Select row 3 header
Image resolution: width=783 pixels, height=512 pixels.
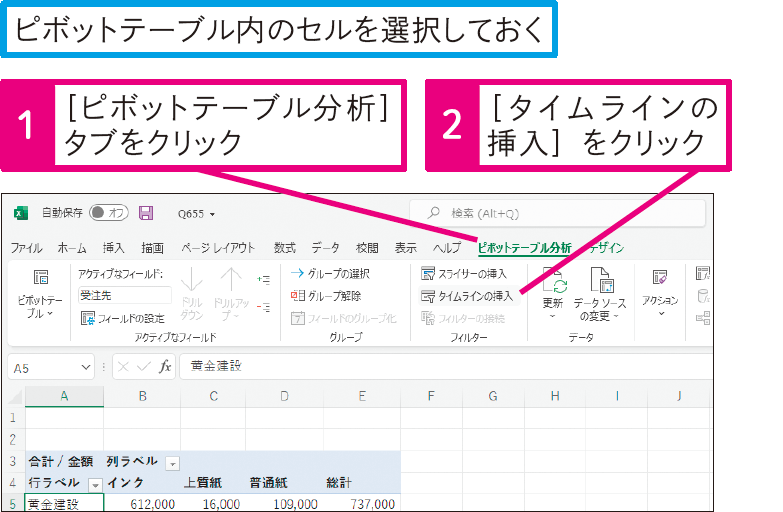pyautogui.click(x=12, y=461)
